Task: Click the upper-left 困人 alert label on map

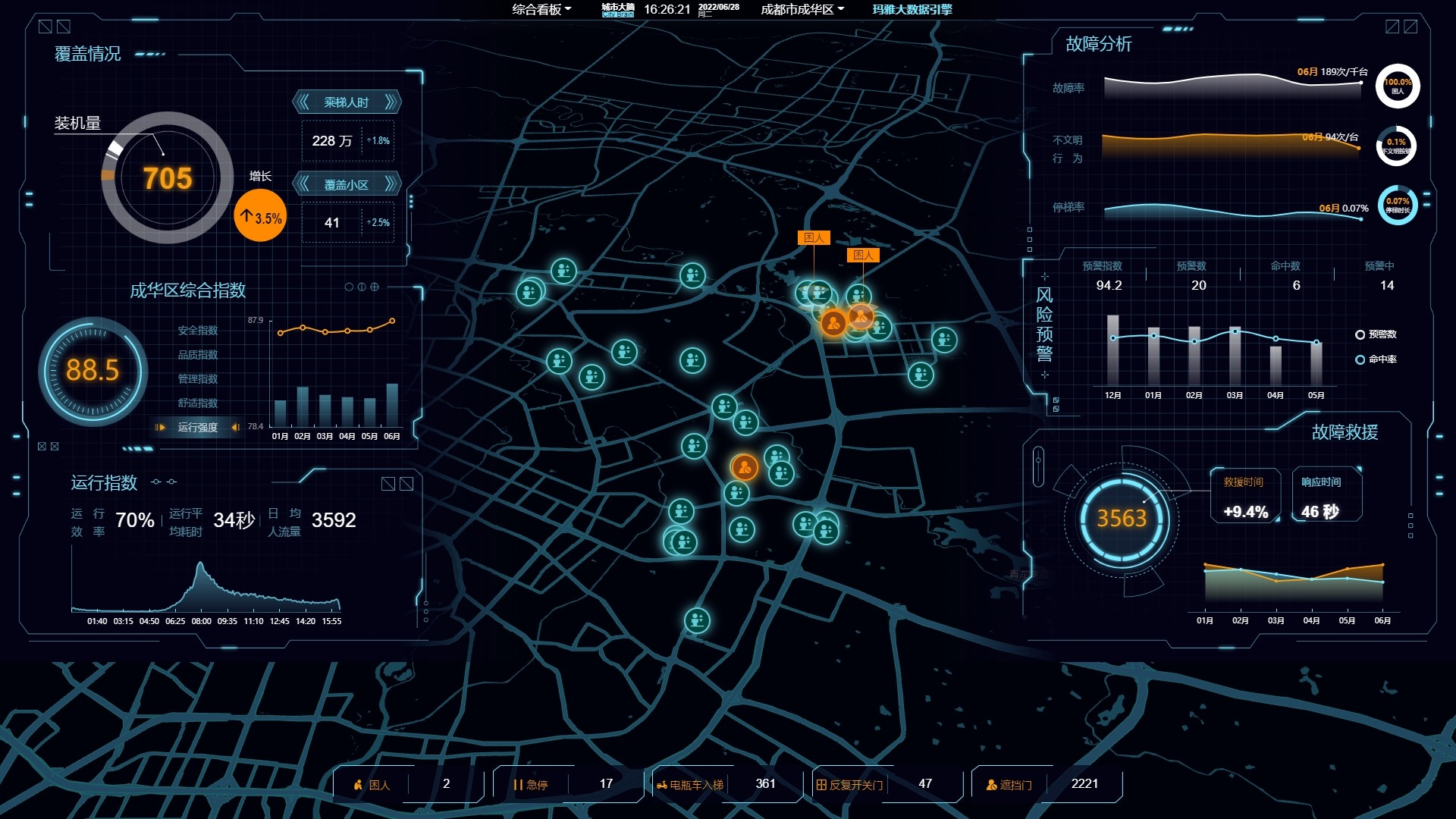Action: point(814,238)
